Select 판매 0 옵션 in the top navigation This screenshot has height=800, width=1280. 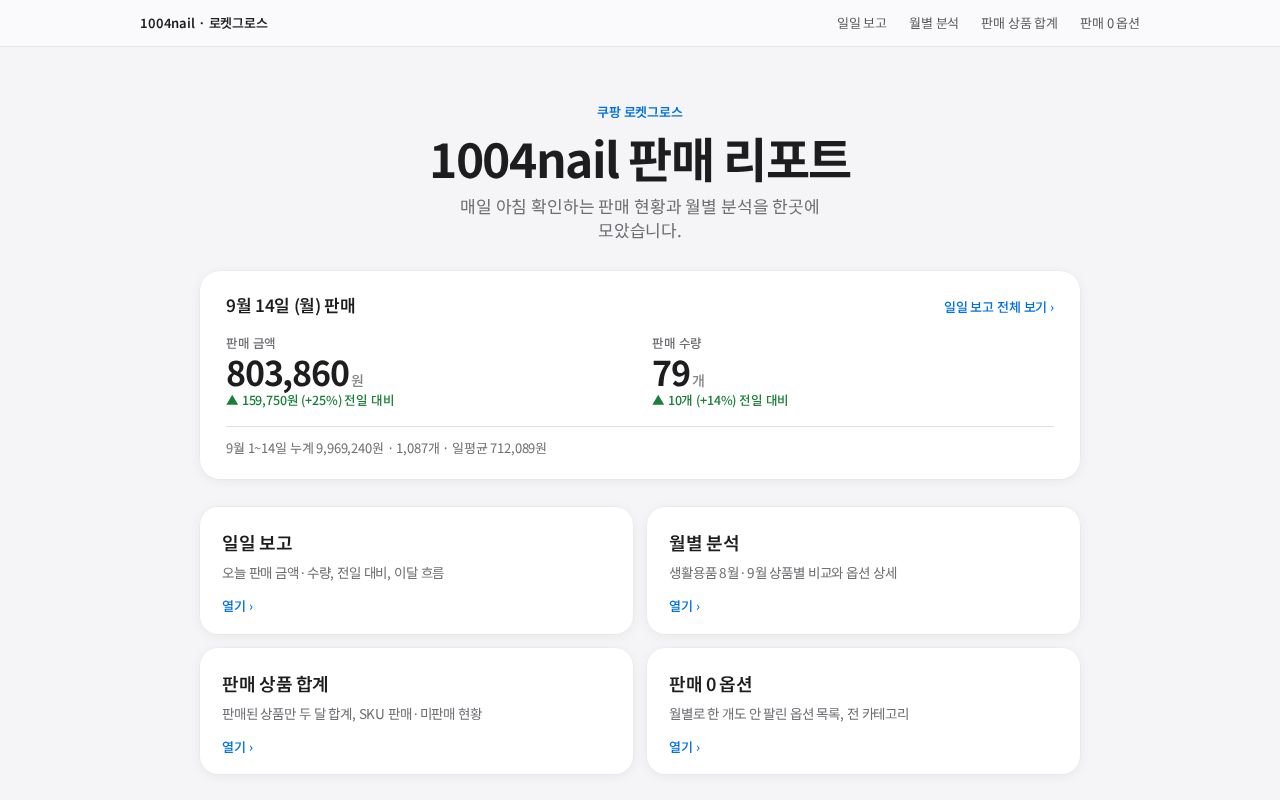pos(1110,23)
